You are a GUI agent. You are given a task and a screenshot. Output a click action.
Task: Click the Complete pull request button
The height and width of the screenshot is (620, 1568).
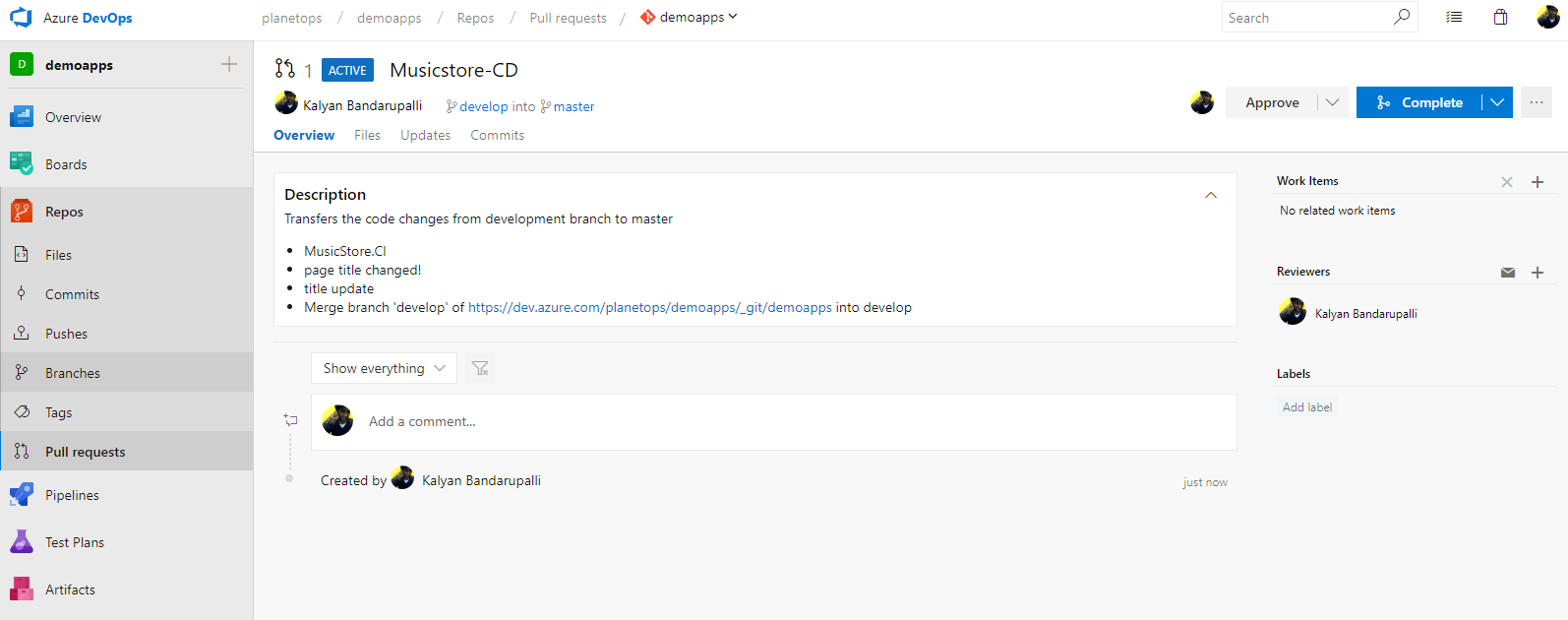[1419, 102]
